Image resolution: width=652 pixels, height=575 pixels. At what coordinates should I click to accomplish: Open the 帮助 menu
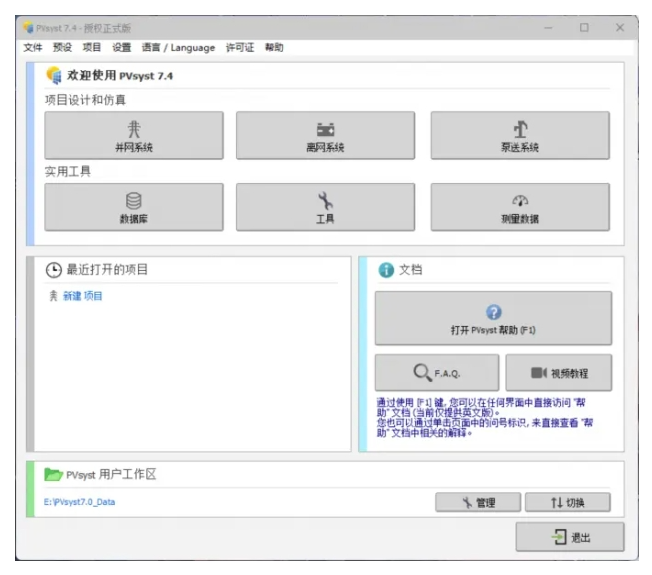274,47
